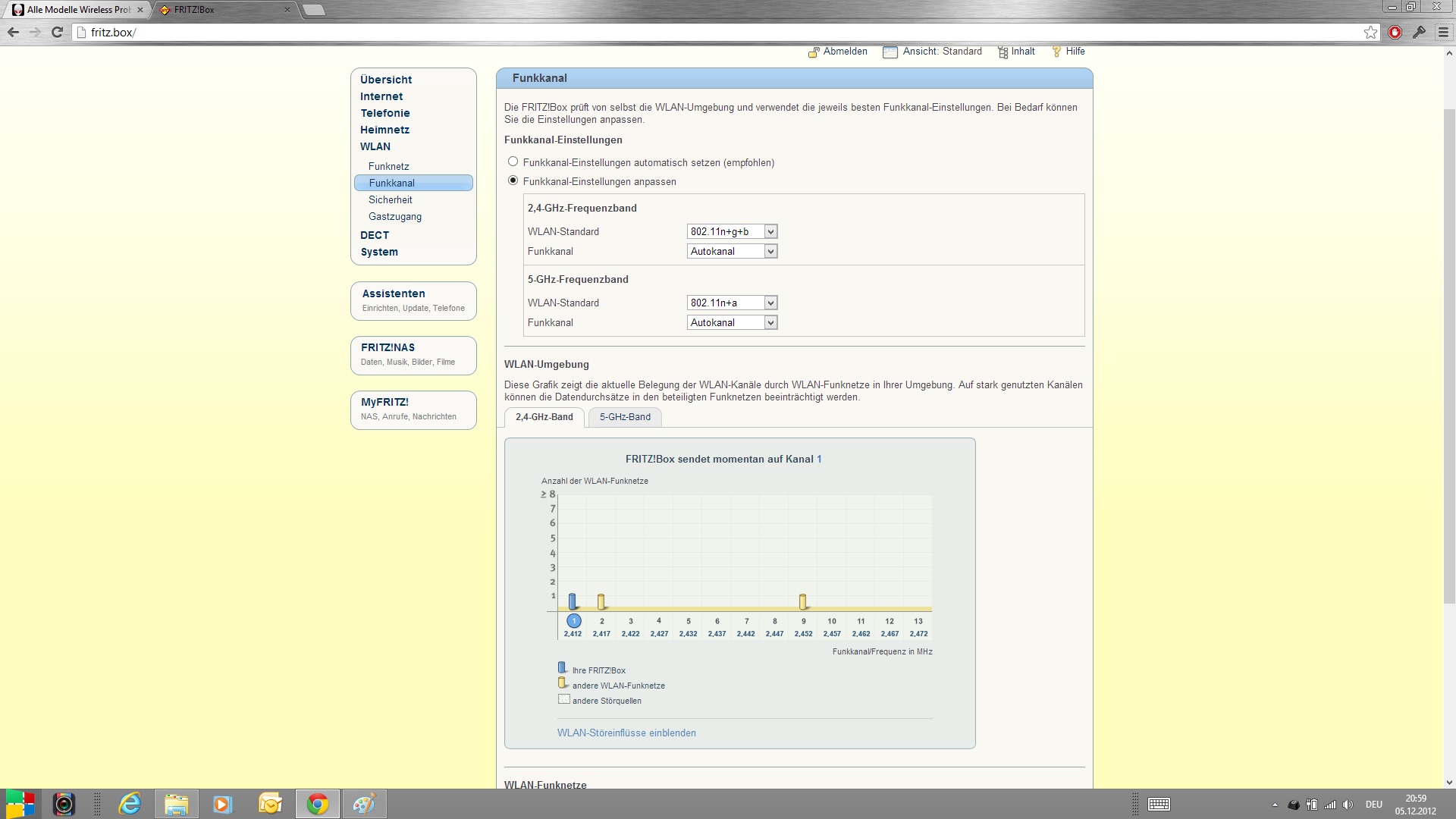The height and width of the screenshot is (819, 1456).
Task: Click the yellow network bar on channel 2
Action: 601,602
